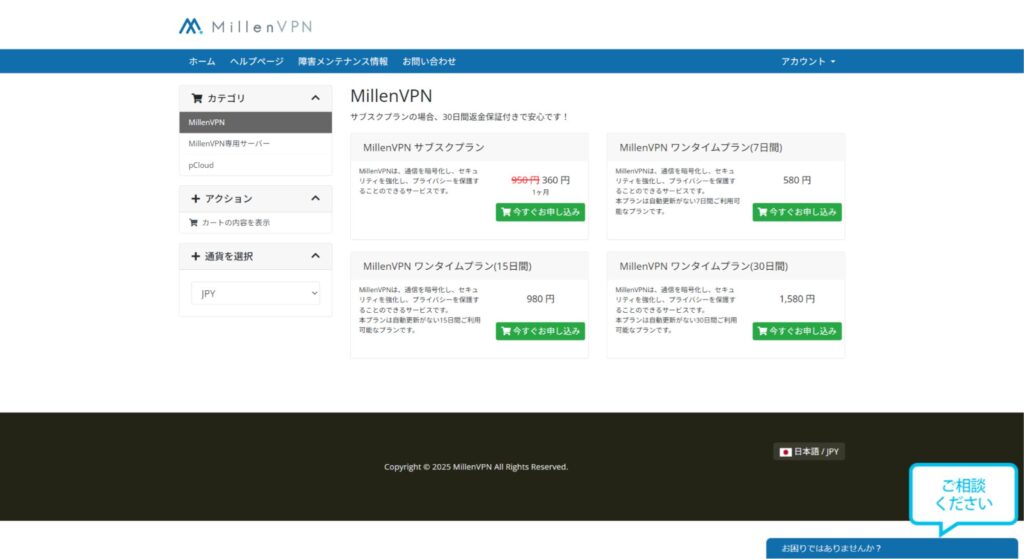Open 障害メンテナンス情報 page

[343, 61]
